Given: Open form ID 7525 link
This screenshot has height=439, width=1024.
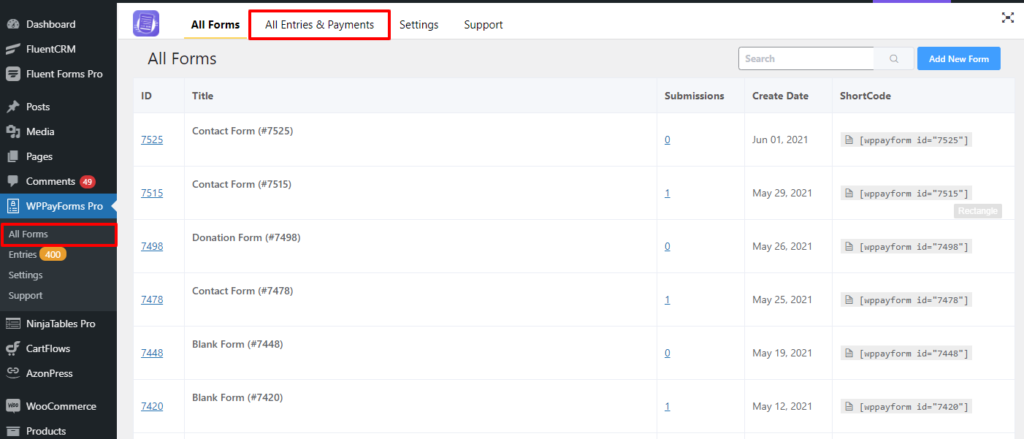Looking at the screenshot, I should tap(151, 140).
